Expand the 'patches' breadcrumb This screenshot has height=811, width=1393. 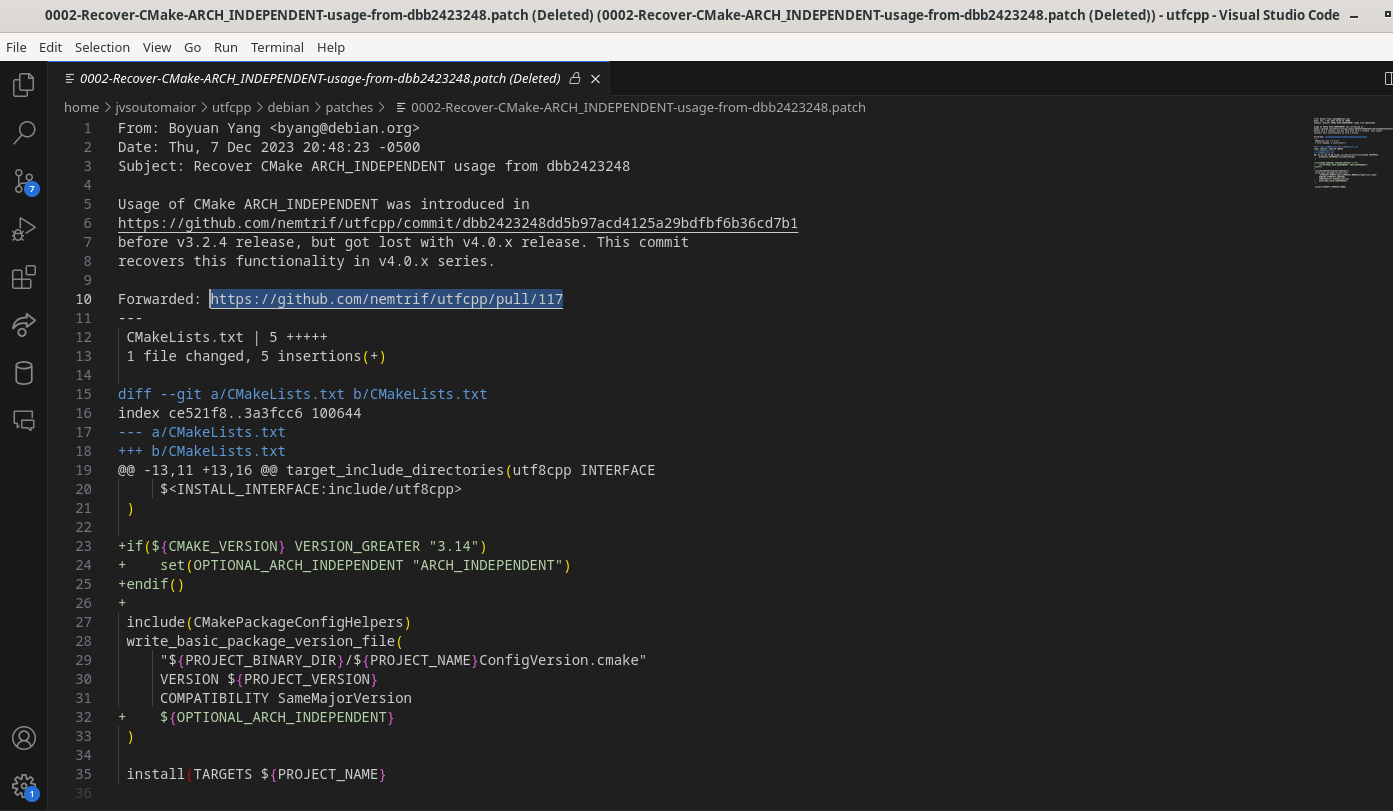point(349,107)
